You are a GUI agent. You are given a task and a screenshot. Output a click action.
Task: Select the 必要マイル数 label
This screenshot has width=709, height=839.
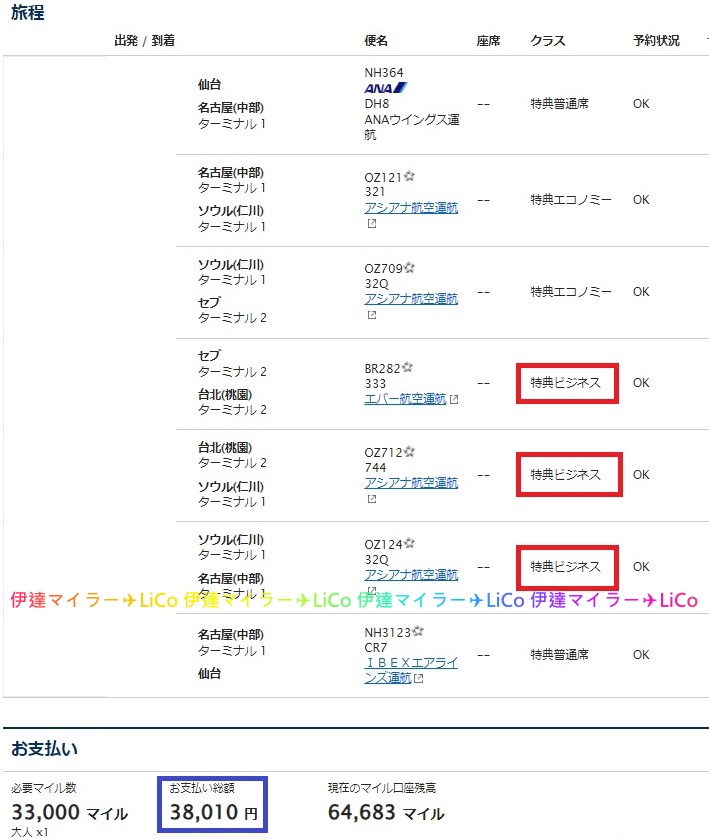pyautogui.click(x=44, y=788)
